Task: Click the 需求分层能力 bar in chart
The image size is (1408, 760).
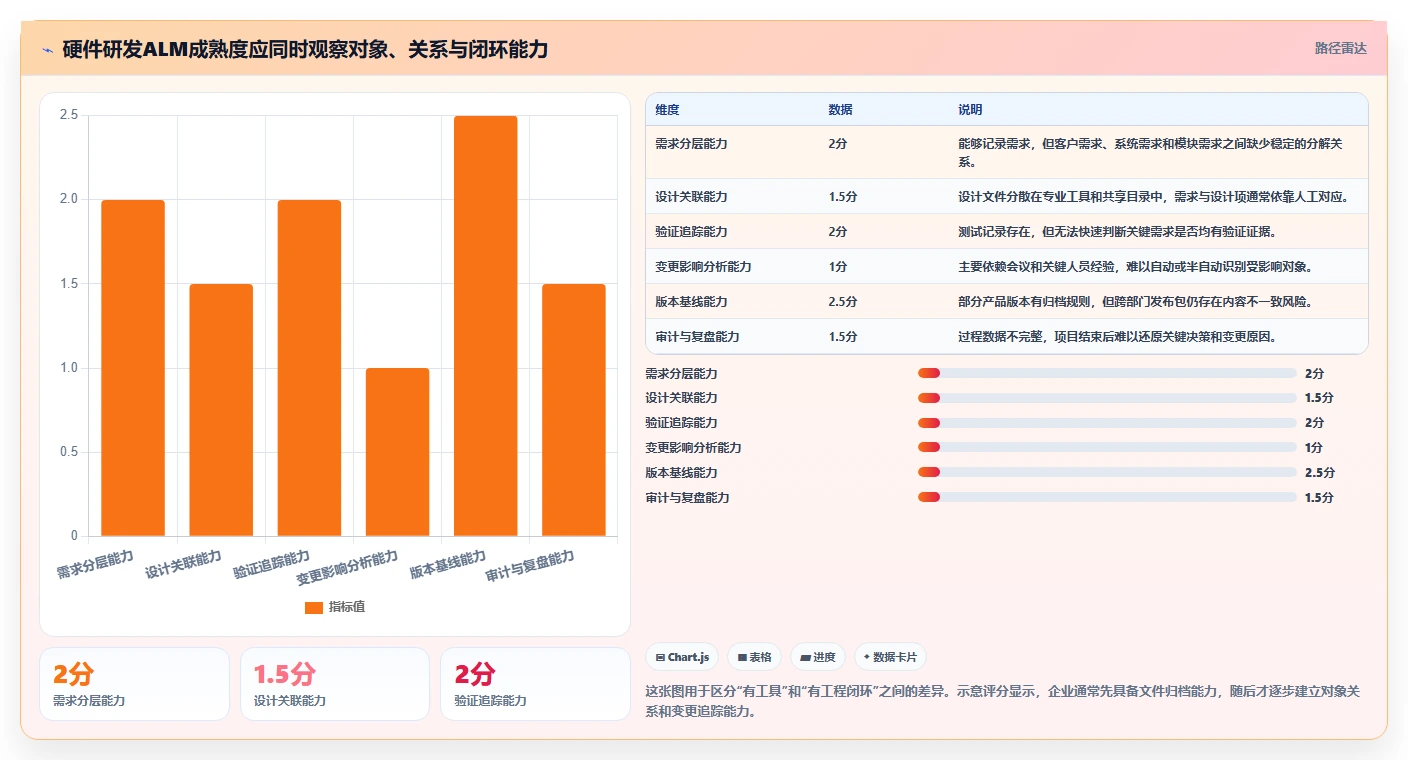Action: coord(133,368)
